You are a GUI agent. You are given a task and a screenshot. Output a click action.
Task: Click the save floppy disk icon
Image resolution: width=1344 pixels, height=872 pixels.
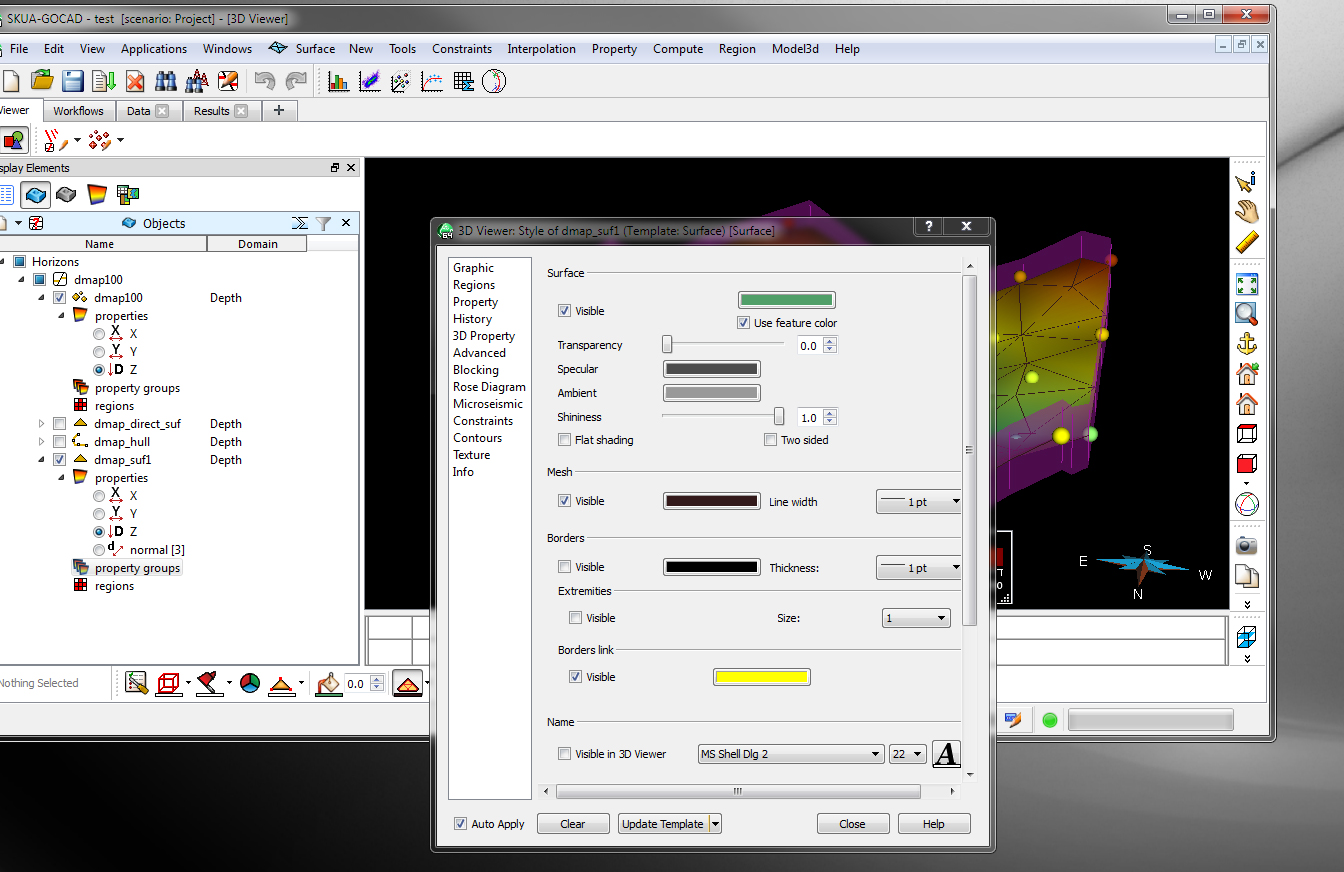pos(73,82)
